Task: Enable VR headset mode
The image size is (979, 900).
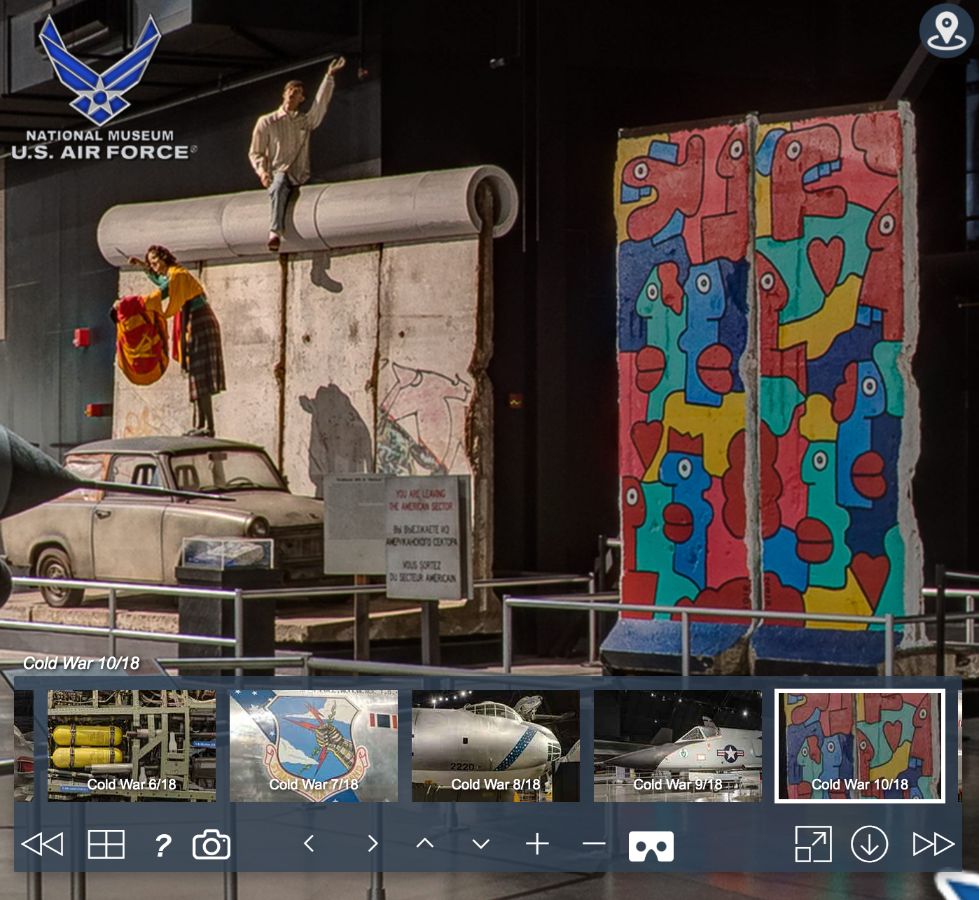Action: coord(651,846)
